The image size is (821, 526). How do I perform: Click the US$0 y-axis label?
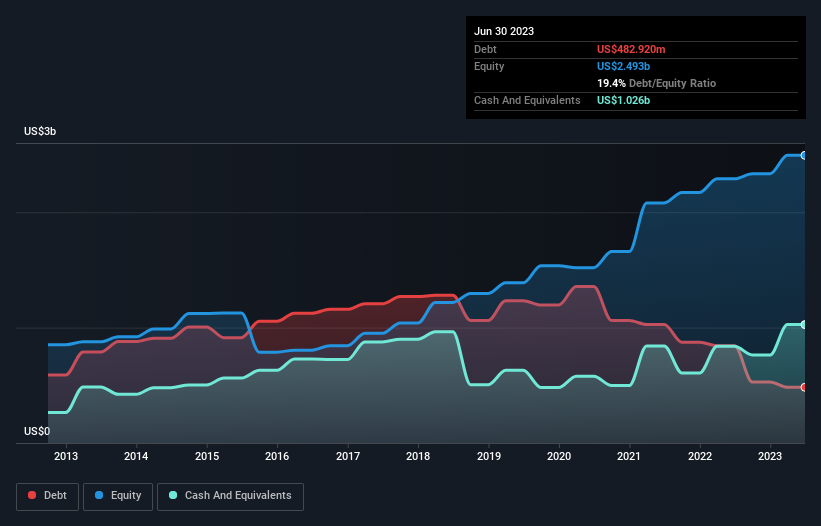37,431
